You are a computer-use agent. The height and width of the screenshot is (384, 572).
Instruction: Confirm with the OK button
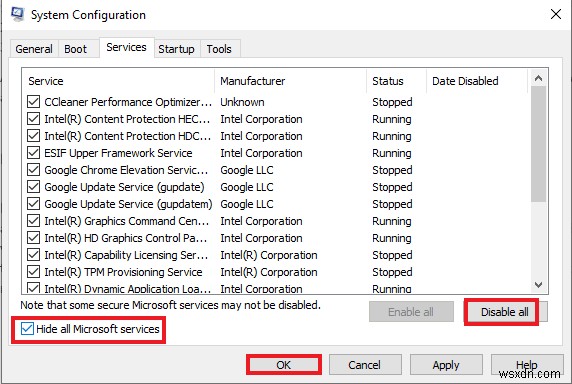[x=284, y=365]
